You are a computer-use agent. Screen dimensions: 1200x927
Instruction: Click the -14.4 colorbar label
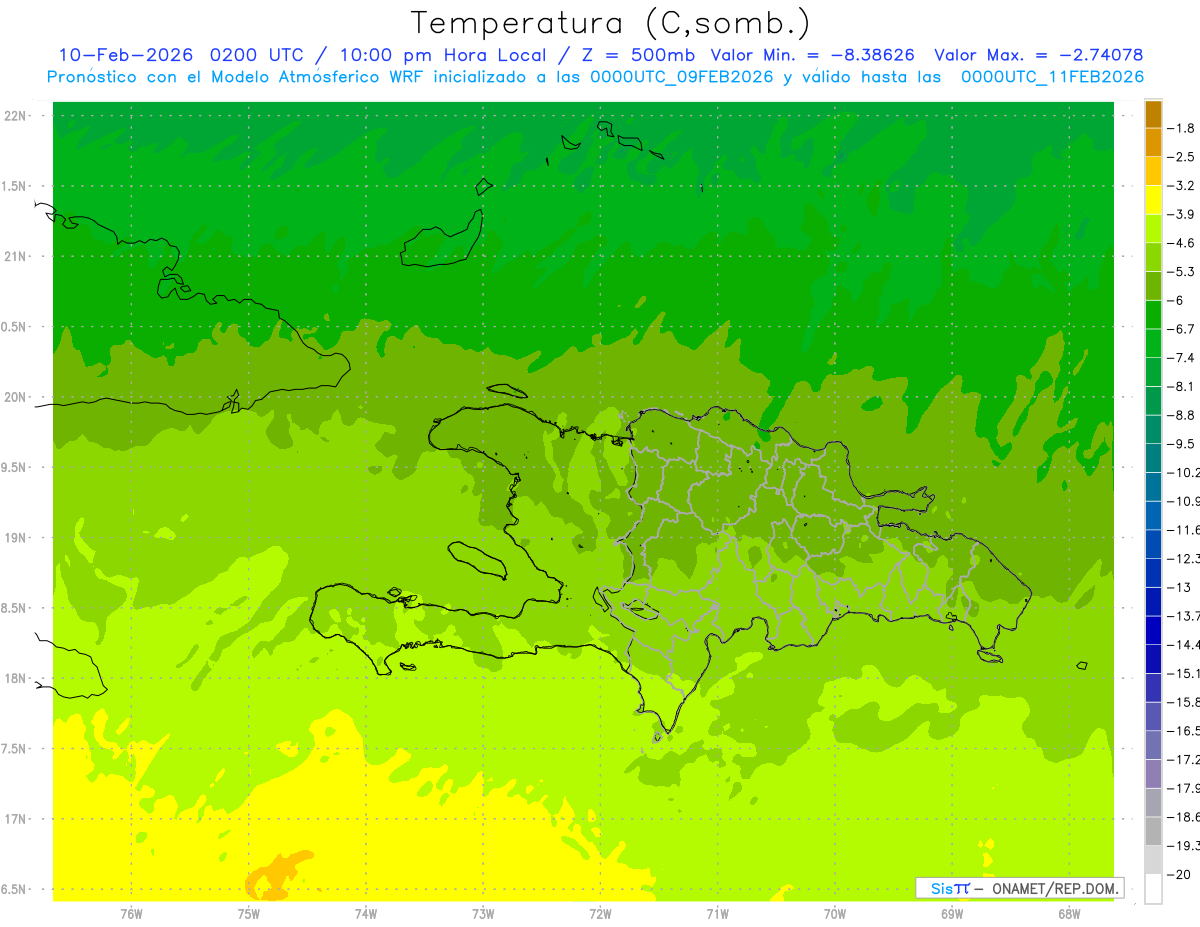[x=1183, y=645]
